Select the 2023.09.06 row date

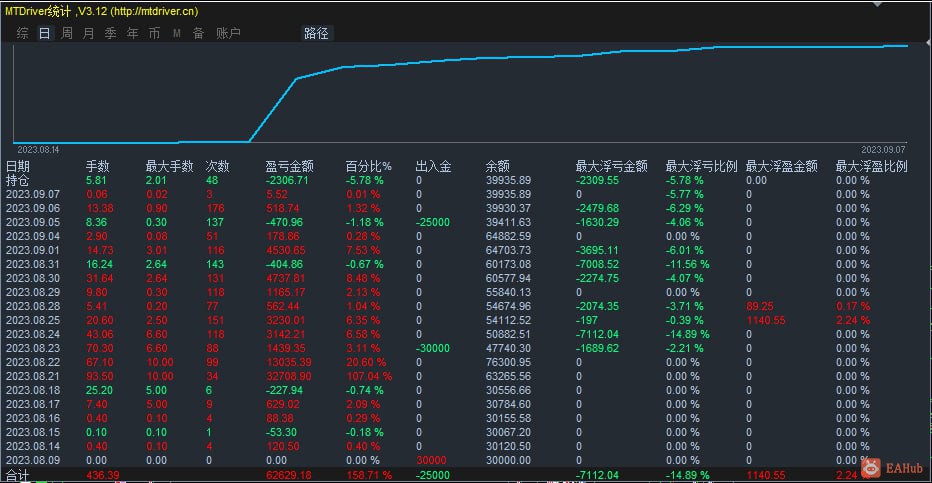(33, 209)
